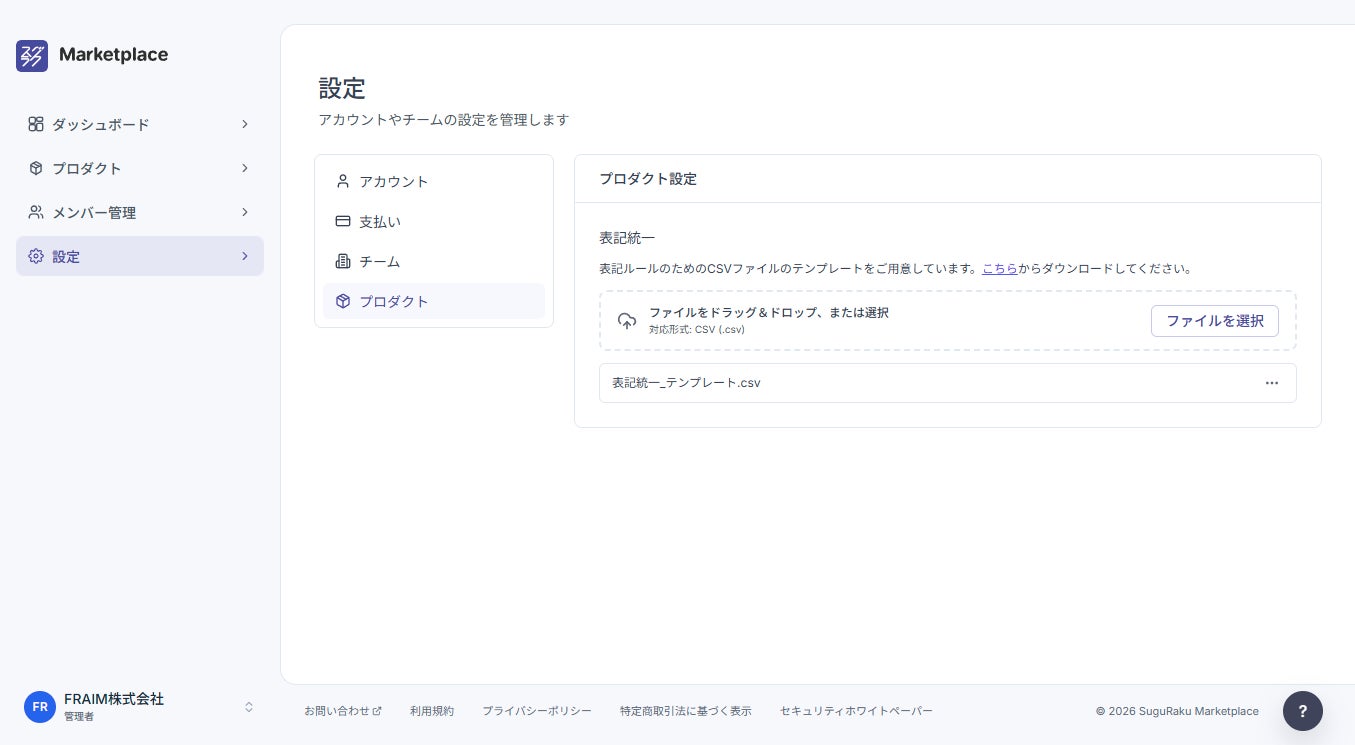Open the FRAIM株式会社 account switcher
1355x745 pixels.
click(140, 706)
